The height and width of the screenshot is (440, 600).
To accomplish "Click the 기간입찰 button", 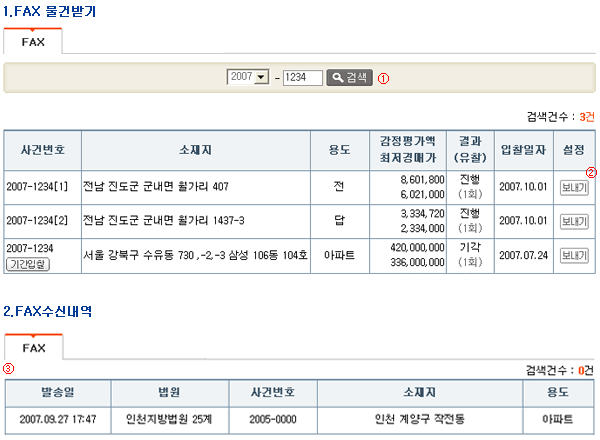I will [x=28, y=263].
